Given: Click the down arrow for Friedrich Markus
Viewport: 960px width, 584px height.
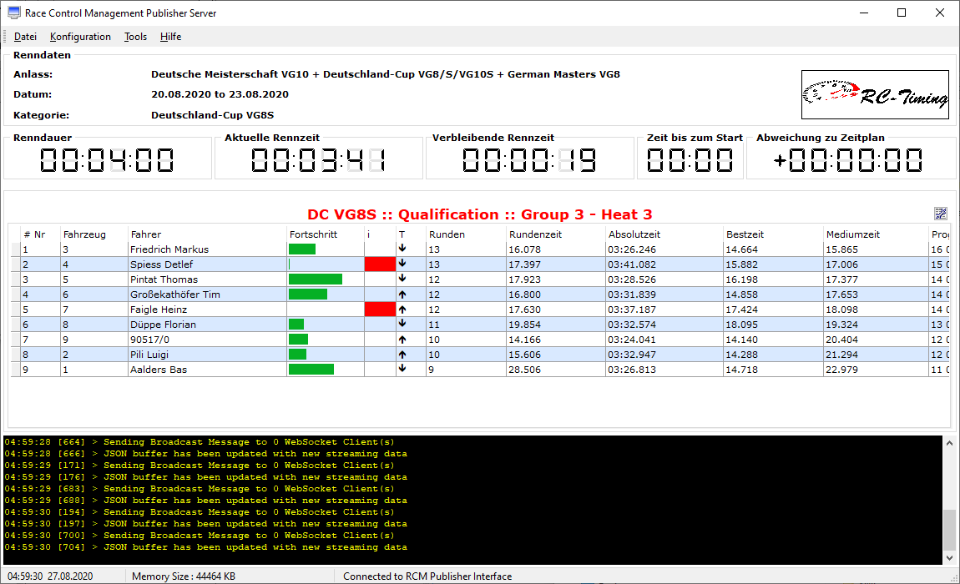Looking at the screenshot, I should pos(402,249).
